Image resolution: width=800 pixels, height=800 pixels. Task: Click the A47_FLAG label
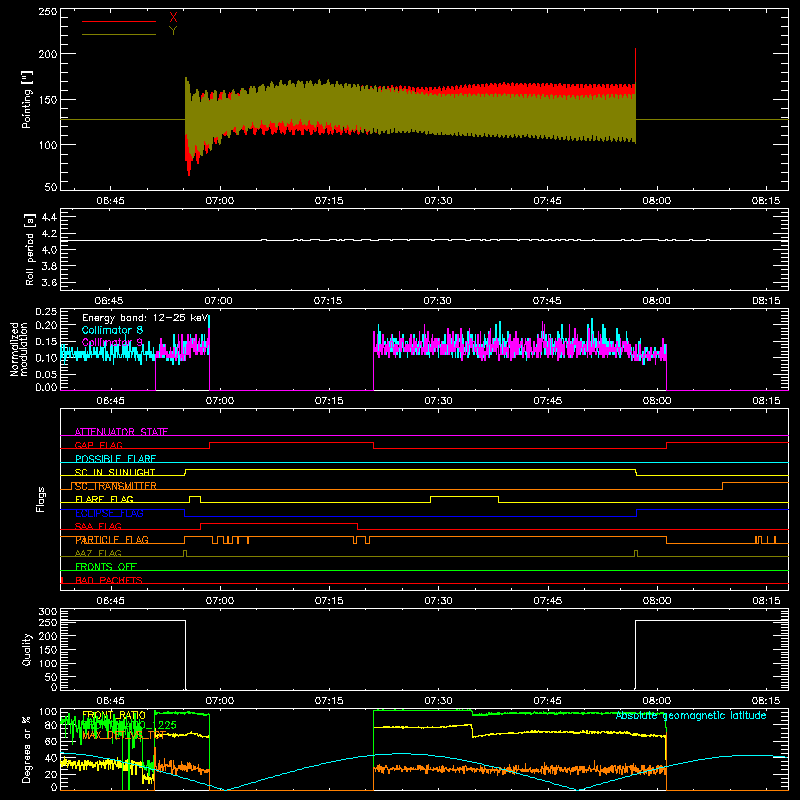pos(98,553)
